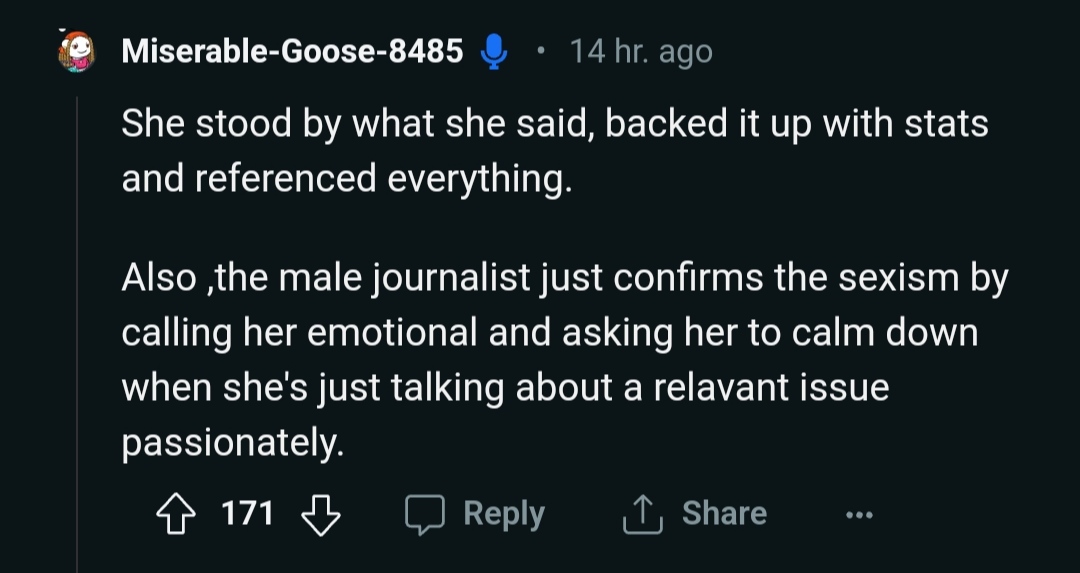Viewport: 1080px width, 573px height.
Task: Click the share upload arrow icon
Action: pyautogui.click(x=643, y=515)
